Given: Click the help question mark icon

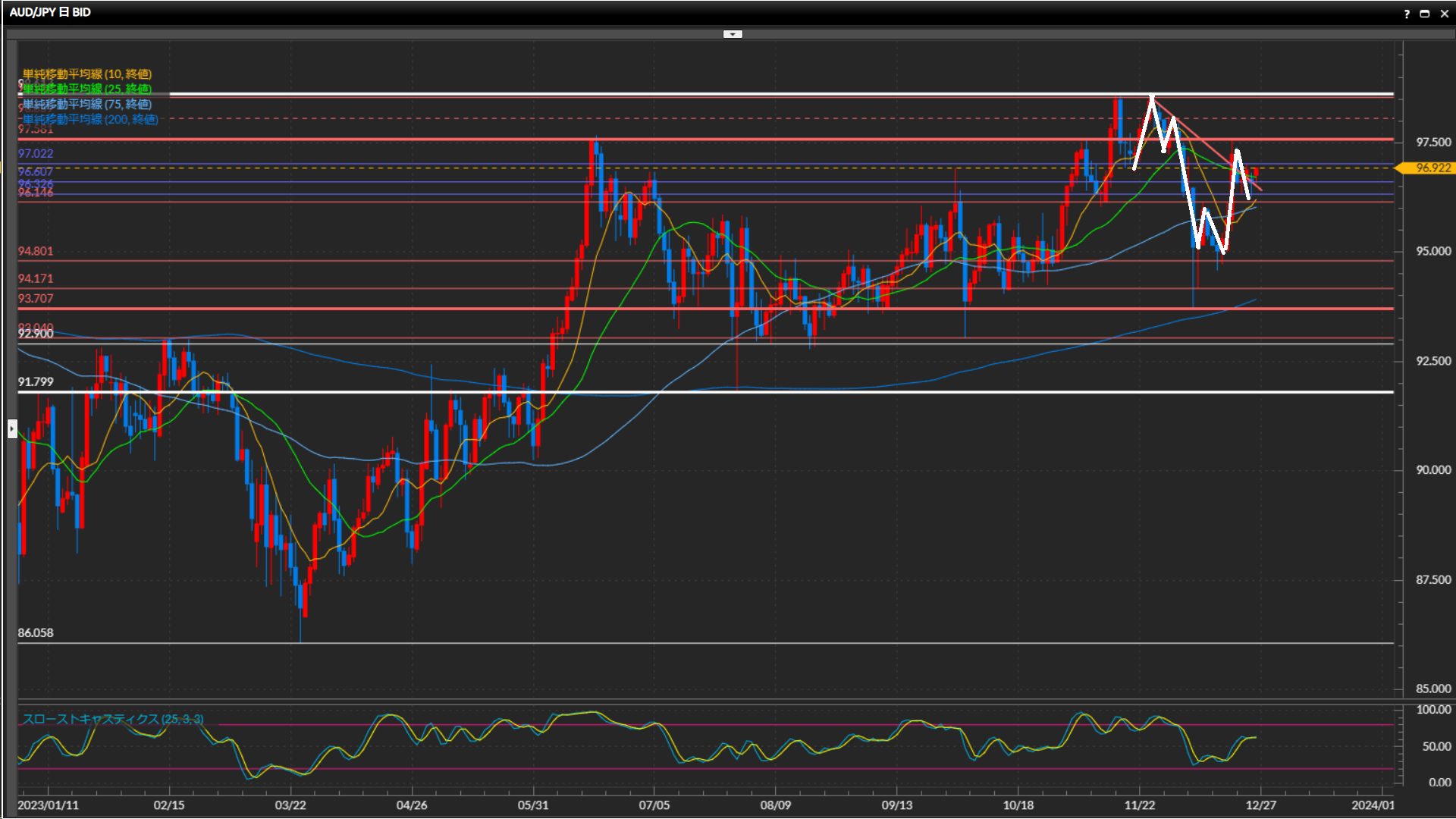Looking at the screenshot, I should pos(1407,14).
